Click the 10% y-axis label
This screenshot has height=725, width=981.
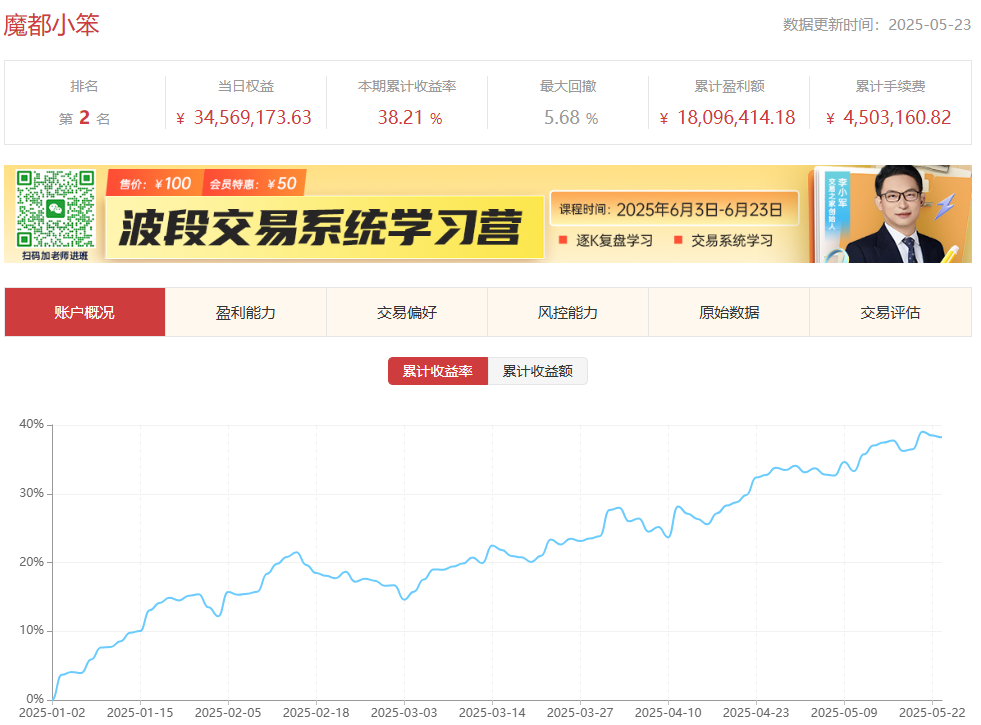[31, 630]
